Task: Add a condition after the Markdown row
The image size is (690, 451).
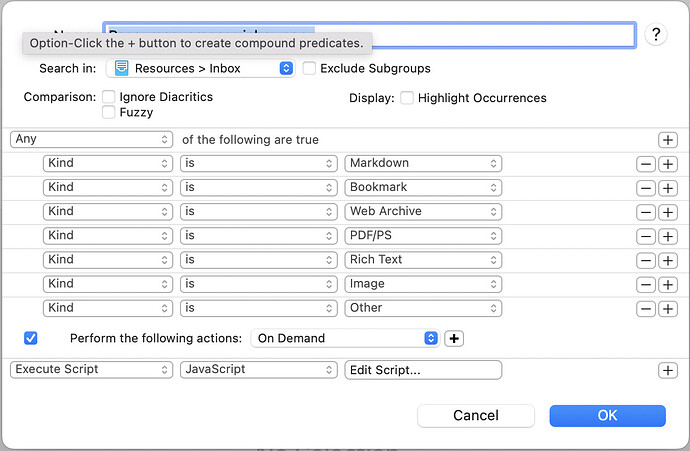Action: click(x=668, y=164)
